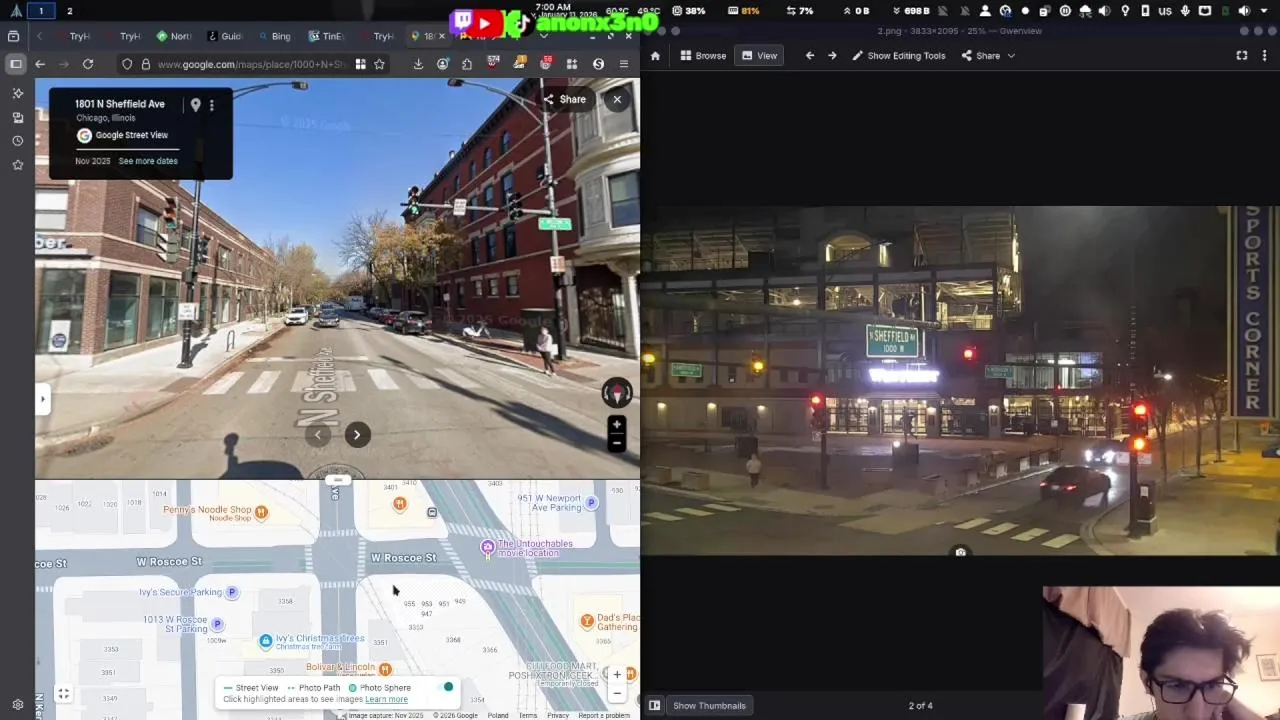Open the Learn more link in map legend
This screenshot has width=1280, height=720.
click(x=386, y=699)
